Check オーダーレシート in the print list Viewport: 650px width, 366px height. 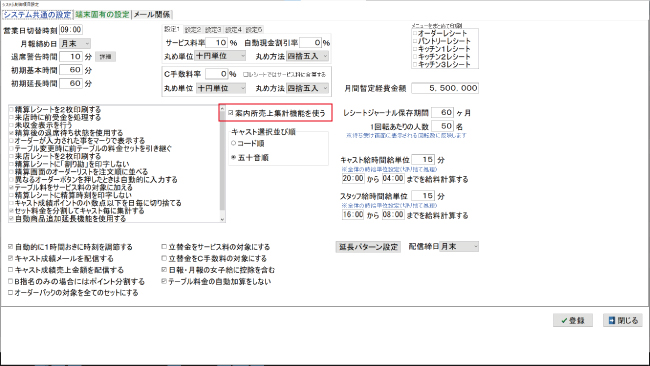coord(440,33)
